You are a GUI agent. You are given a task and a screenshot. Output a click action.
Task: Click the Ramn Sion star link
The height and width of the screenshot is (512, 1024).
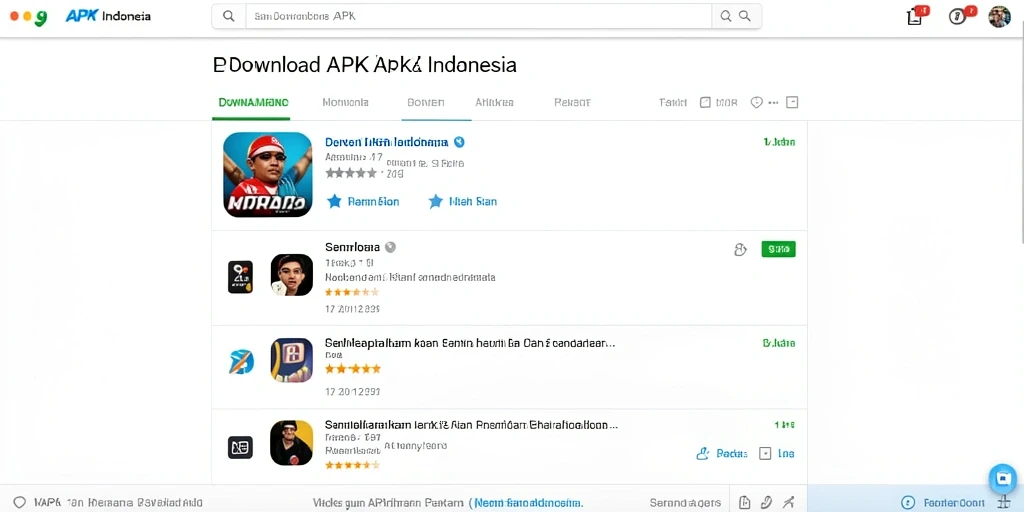click(x=363, y=201)
